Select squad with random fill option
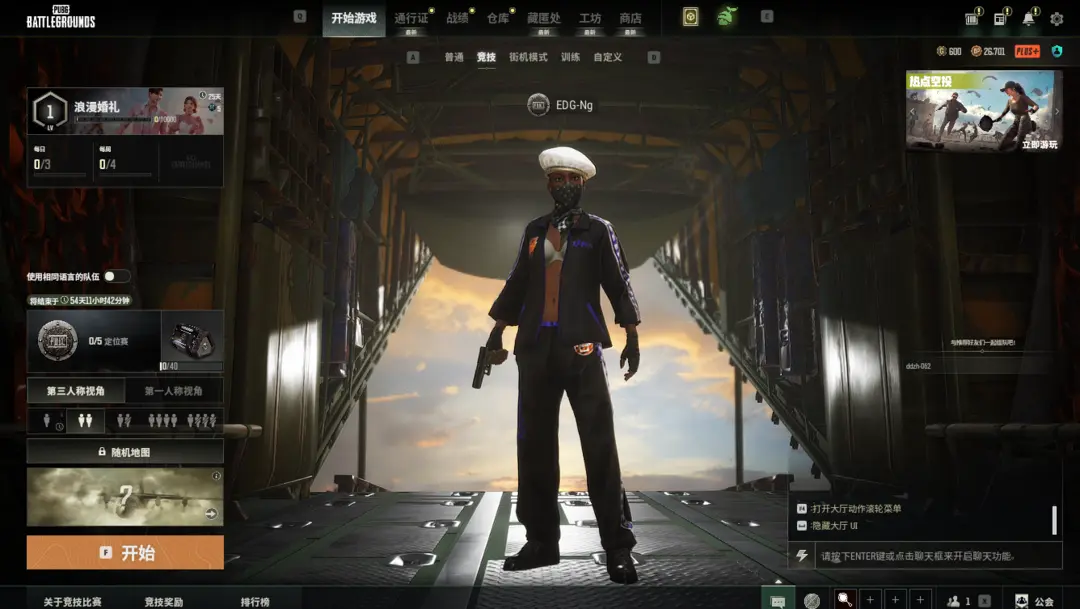The image size is (1080, 609). 202,420
